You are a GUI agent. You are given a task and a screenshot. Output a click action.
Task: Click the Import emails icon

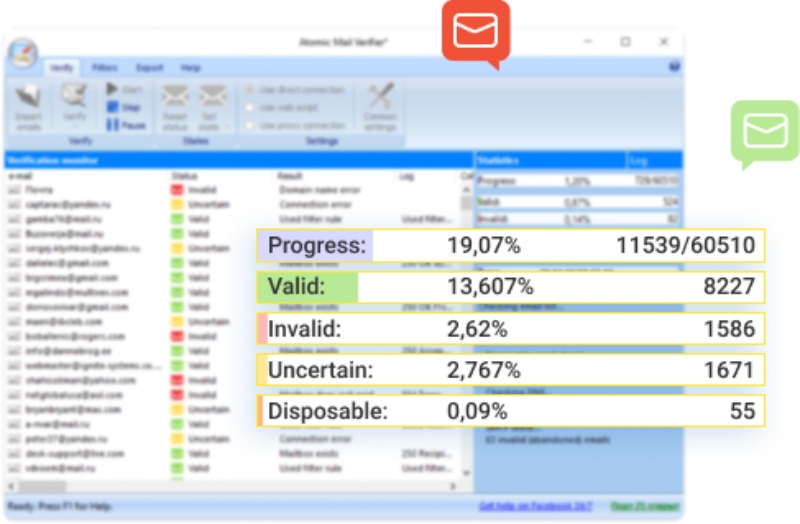click(x=28, y=98)
